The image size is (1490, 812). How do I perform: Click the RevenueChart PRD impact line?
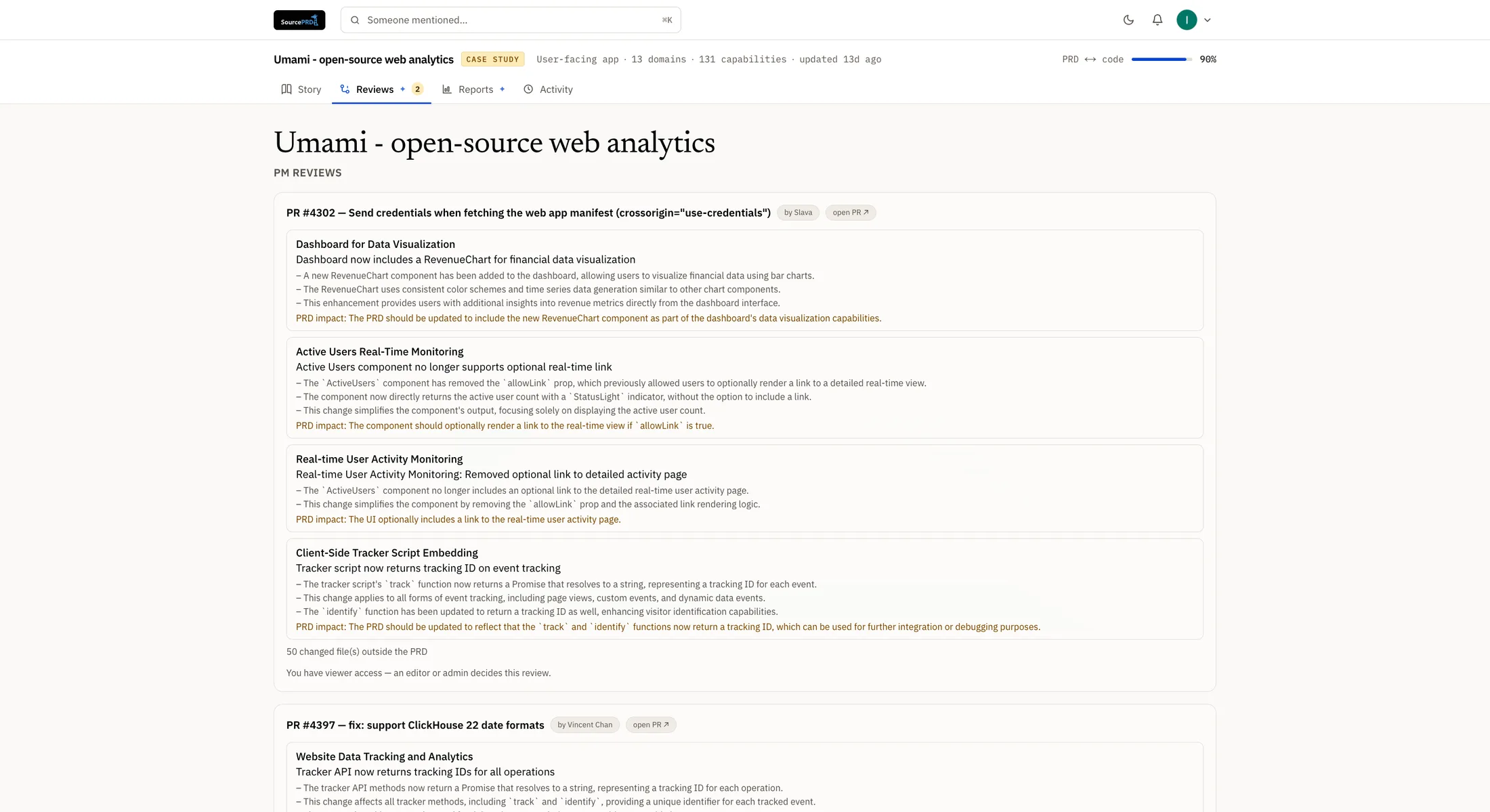pos(589,318)
